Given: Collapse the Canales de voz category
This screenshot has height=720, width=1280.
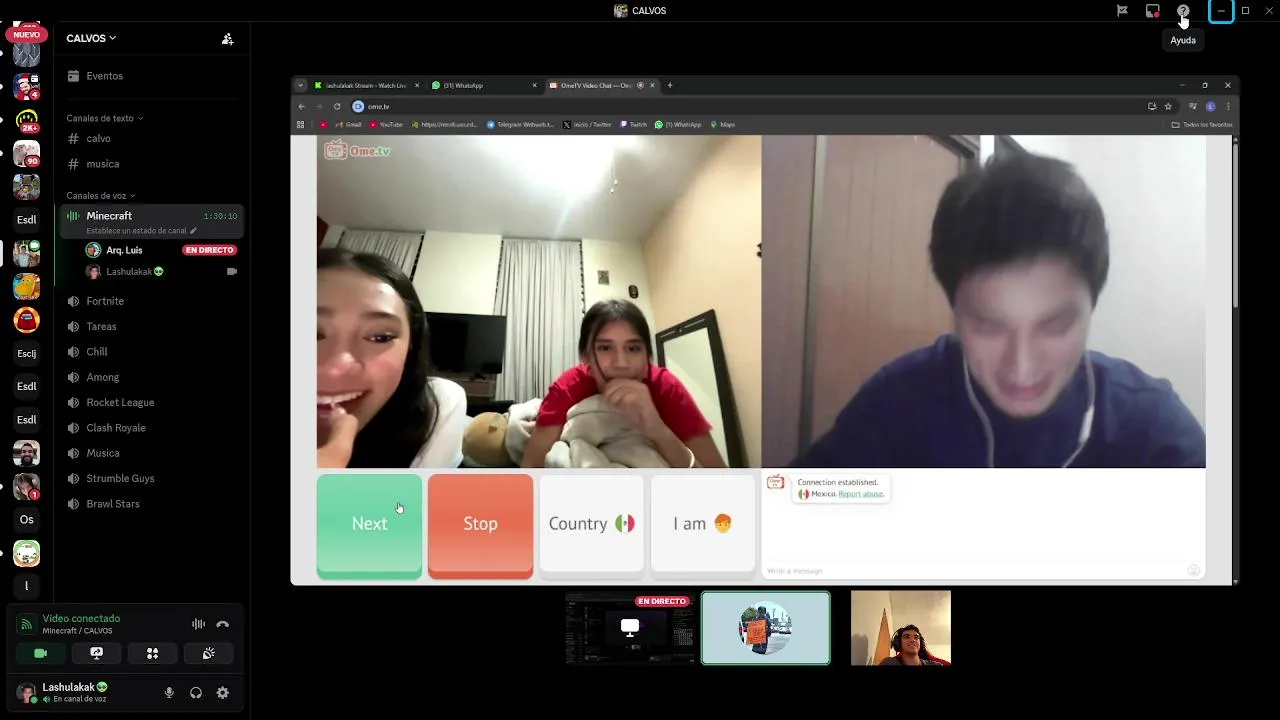Looking at the screenshot, I should coord(101,196).
